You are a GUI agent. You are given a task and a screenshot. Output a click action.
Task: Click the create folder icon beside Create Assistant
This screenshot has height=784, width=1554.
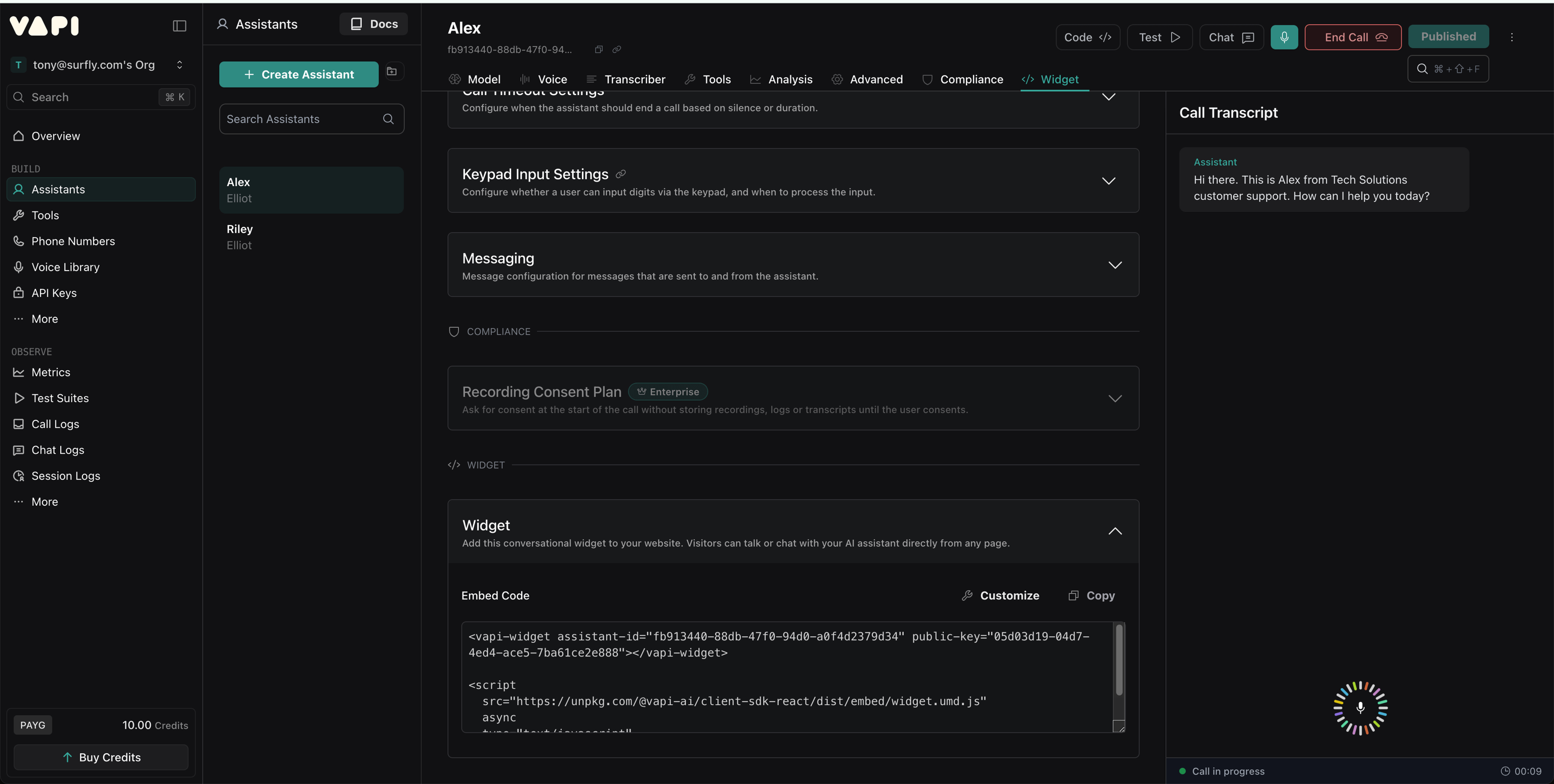point(392,72)
